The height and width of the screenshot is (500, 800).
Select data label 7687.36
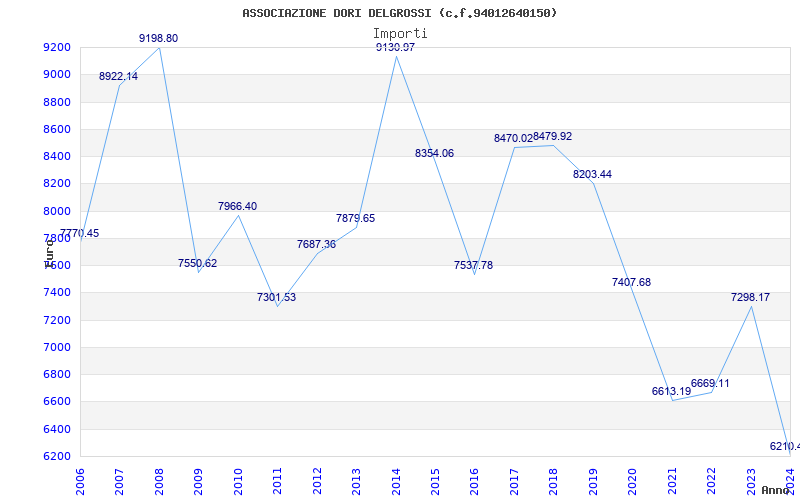pos(317,244)
